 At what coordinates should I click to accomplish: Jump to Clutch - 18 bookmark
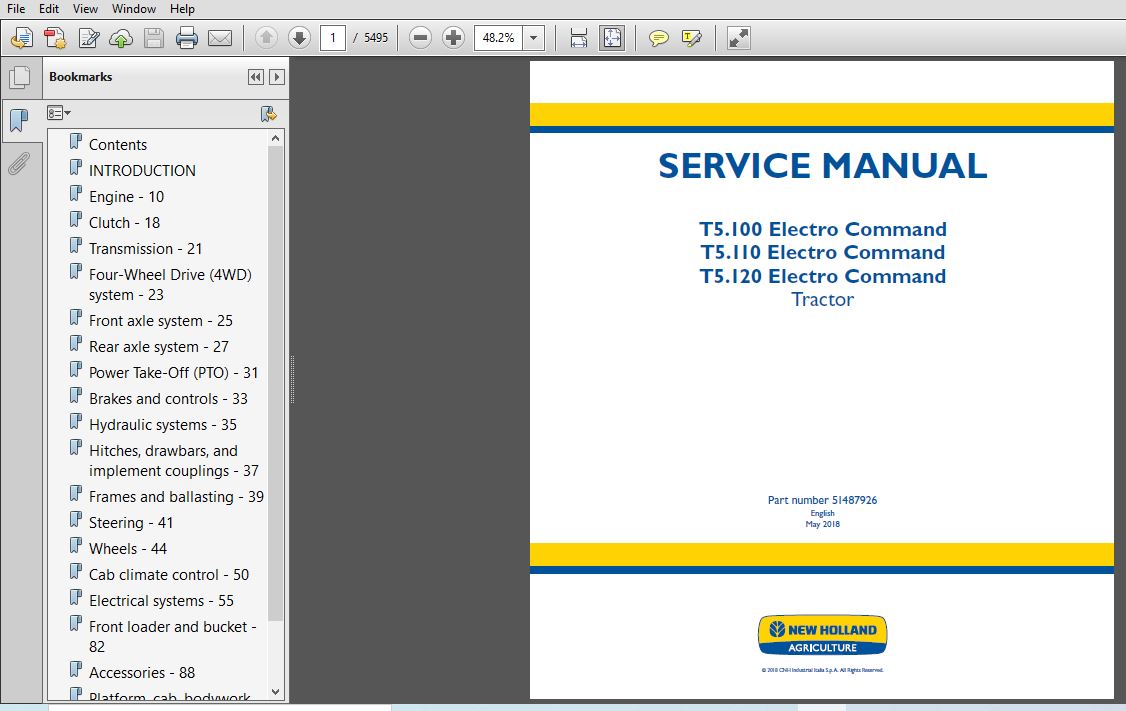click(124, 223)
